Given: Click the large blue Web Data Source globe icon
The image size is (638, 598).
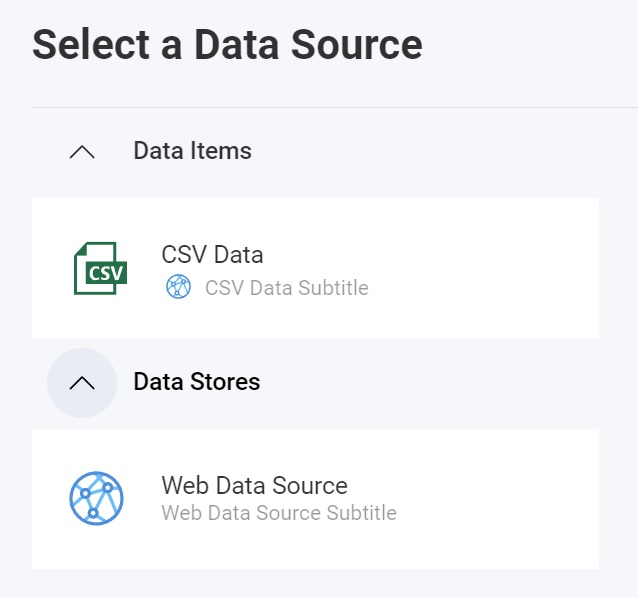Looking at the screenshot, I should tap(96, 498).
